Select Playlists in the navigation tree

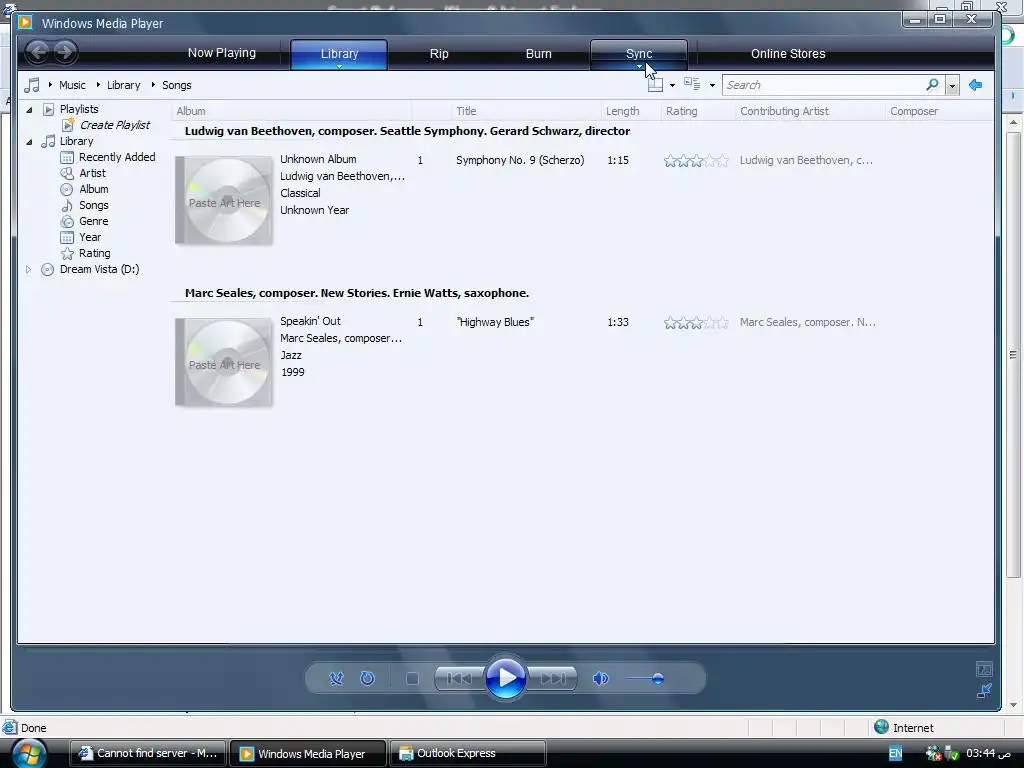coord(79,109)
